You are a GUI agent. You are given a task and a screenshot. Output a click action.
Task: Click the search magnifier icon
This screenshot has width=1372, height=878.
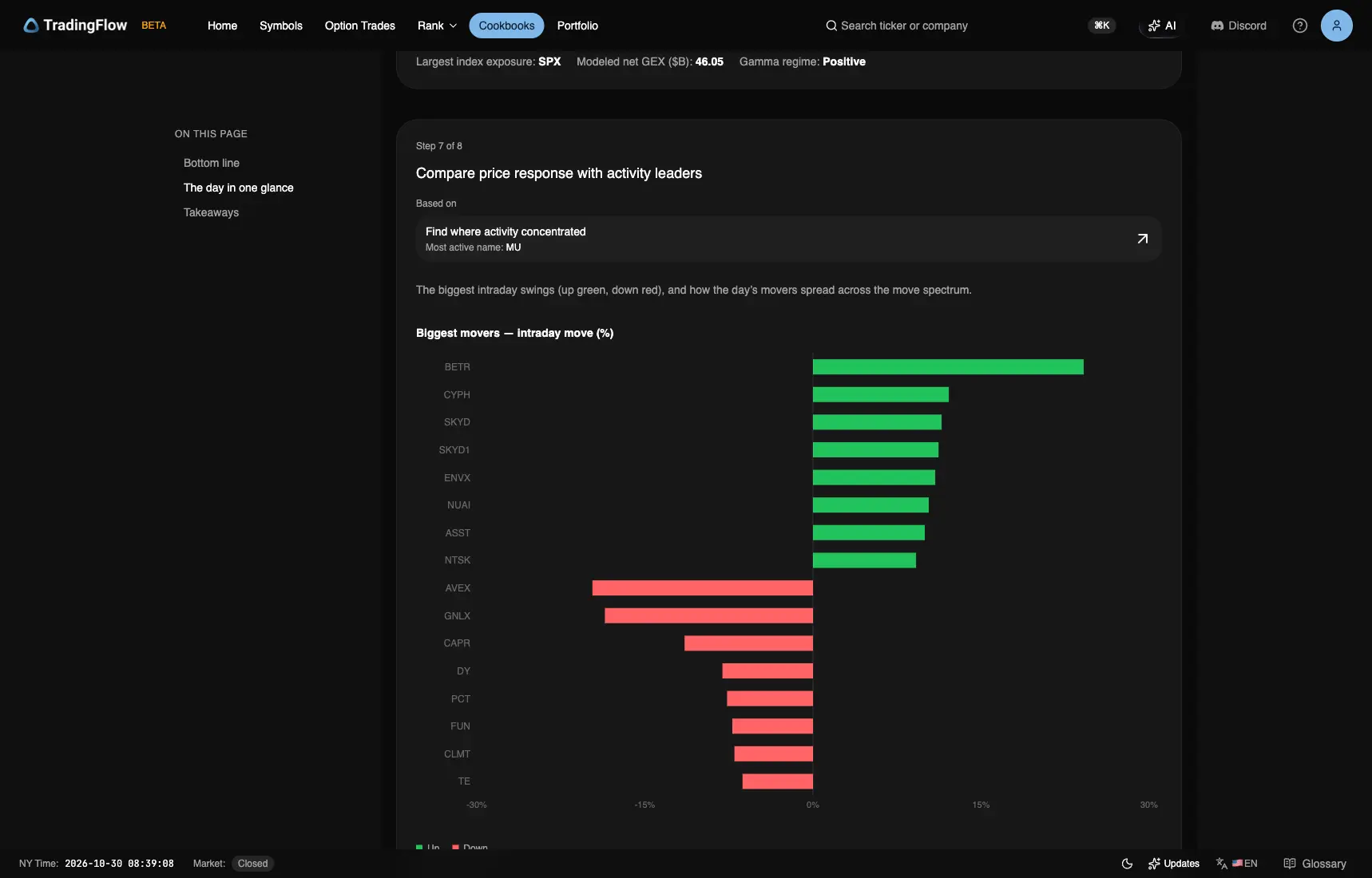click(x=831, y=26)
